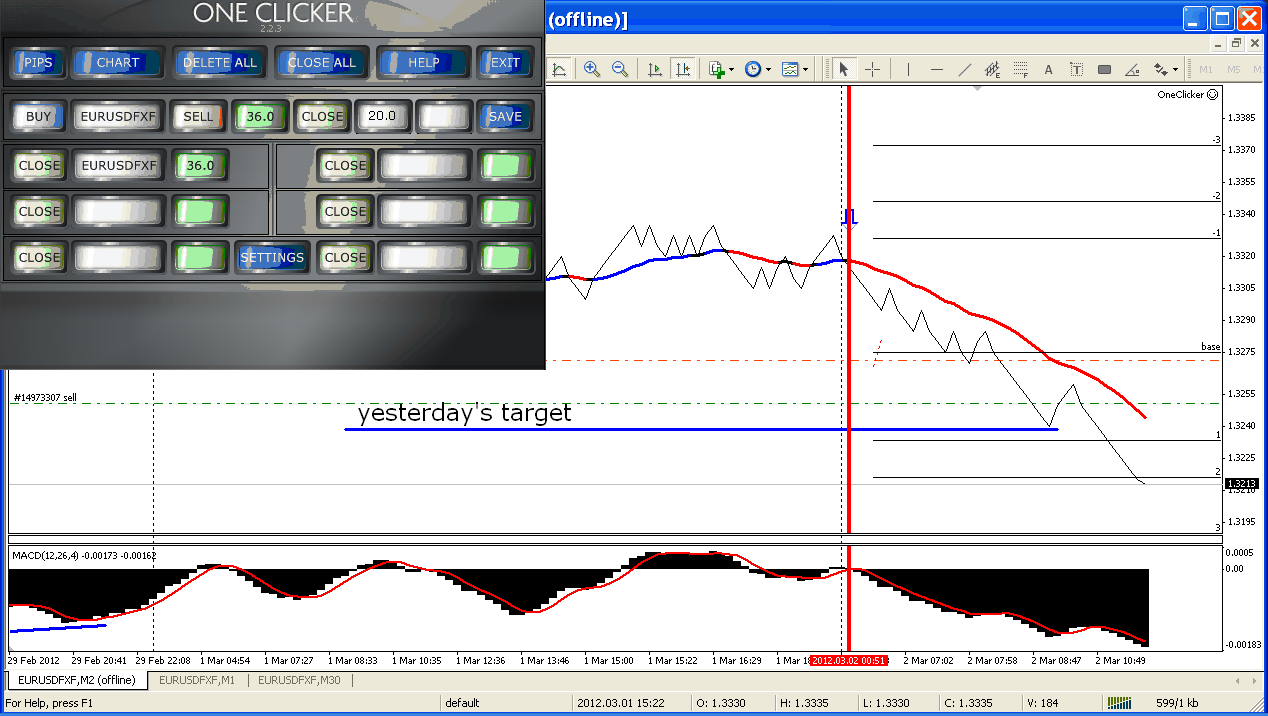Click the PIPS button in One Clicker
This screenshot has height=716, width=1268.
pyautogui.click(x=38, y=62)
